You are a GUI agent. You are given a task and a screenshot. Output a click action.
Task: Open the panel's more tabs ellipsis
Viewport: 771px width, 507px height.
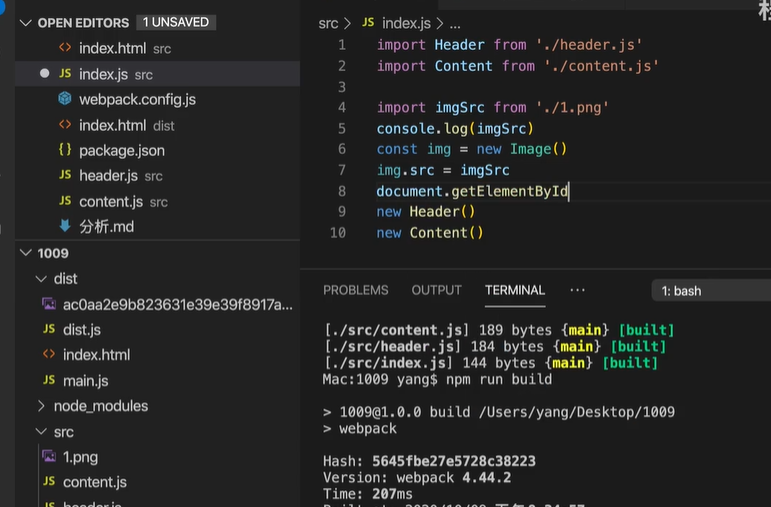coord(577,290)
